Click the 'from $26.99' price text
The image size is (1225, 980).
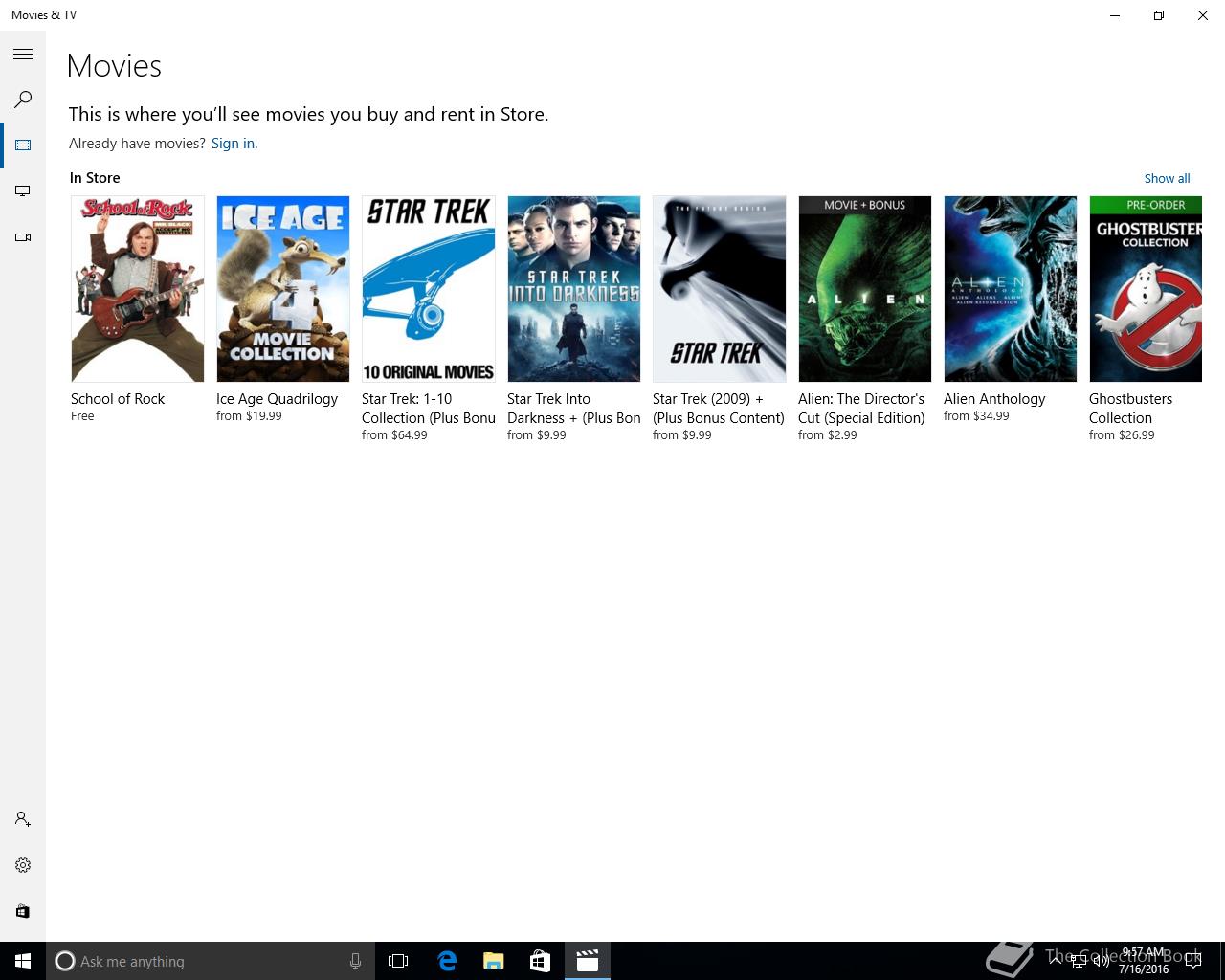click(1122, 435)
